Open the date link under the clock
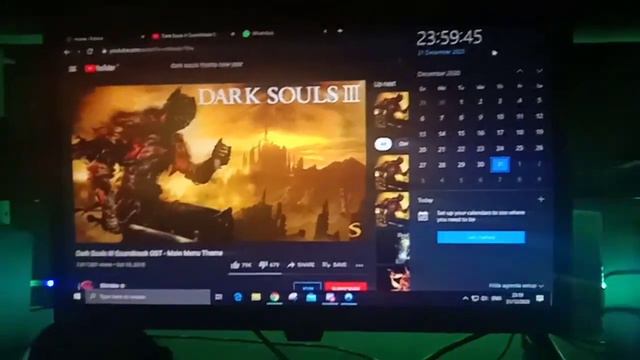 (442, 52)
